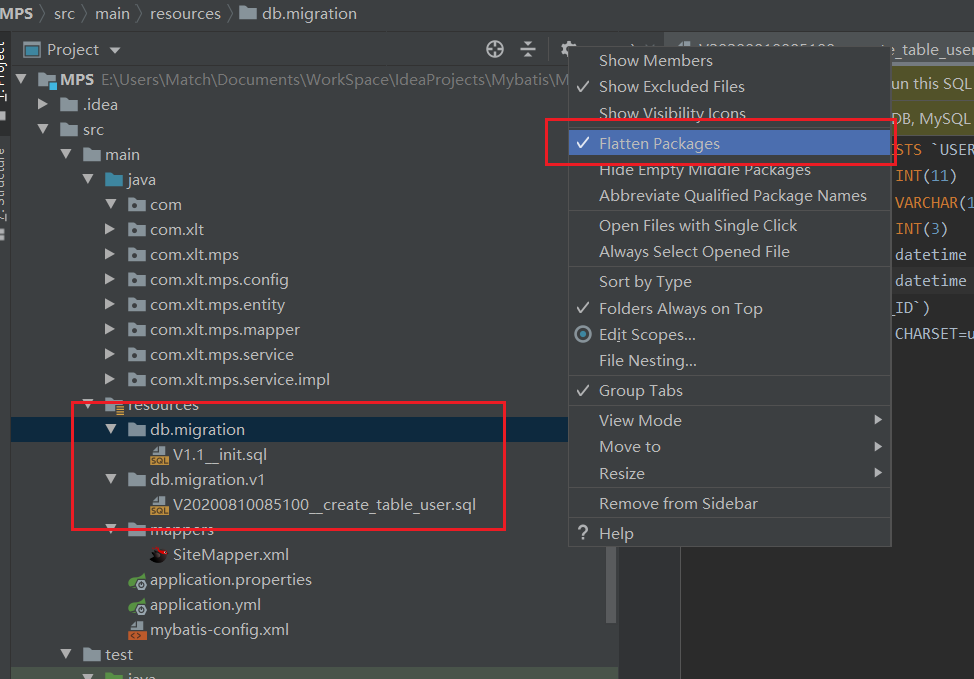Navigate to resources via the breadcrumb
The image size is (974, 679).
click(x=185, y=13)
